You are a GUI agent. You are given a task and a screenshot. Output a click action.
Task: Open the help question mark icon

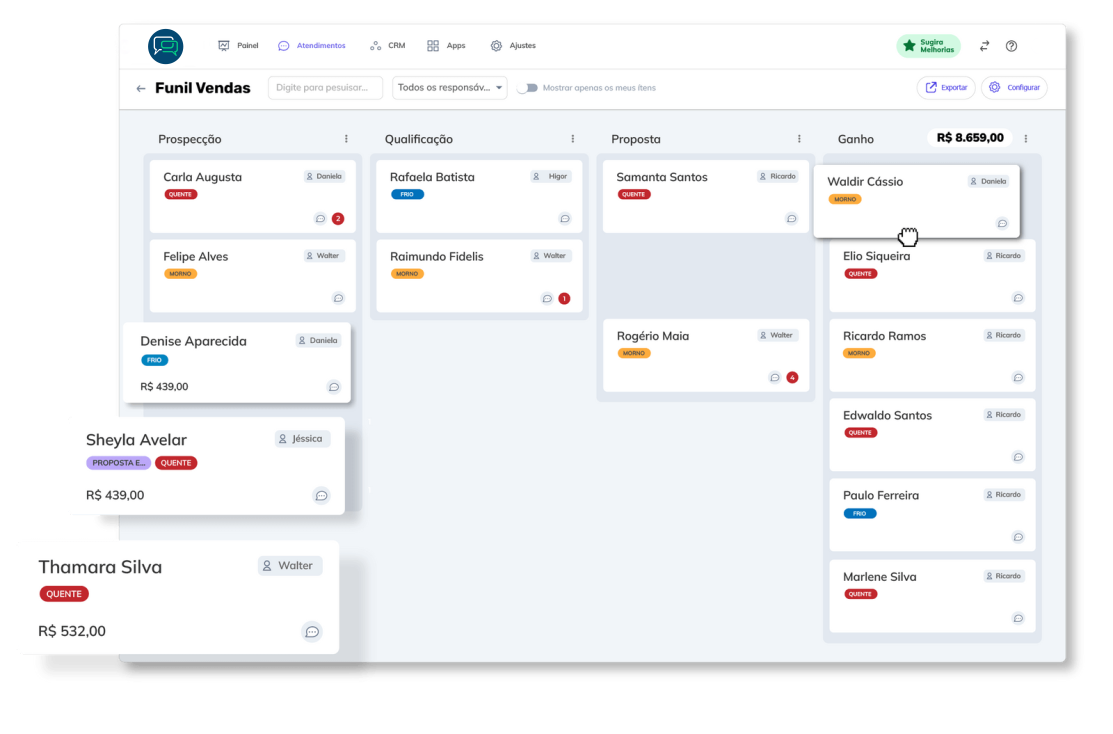click(1011, 46)
